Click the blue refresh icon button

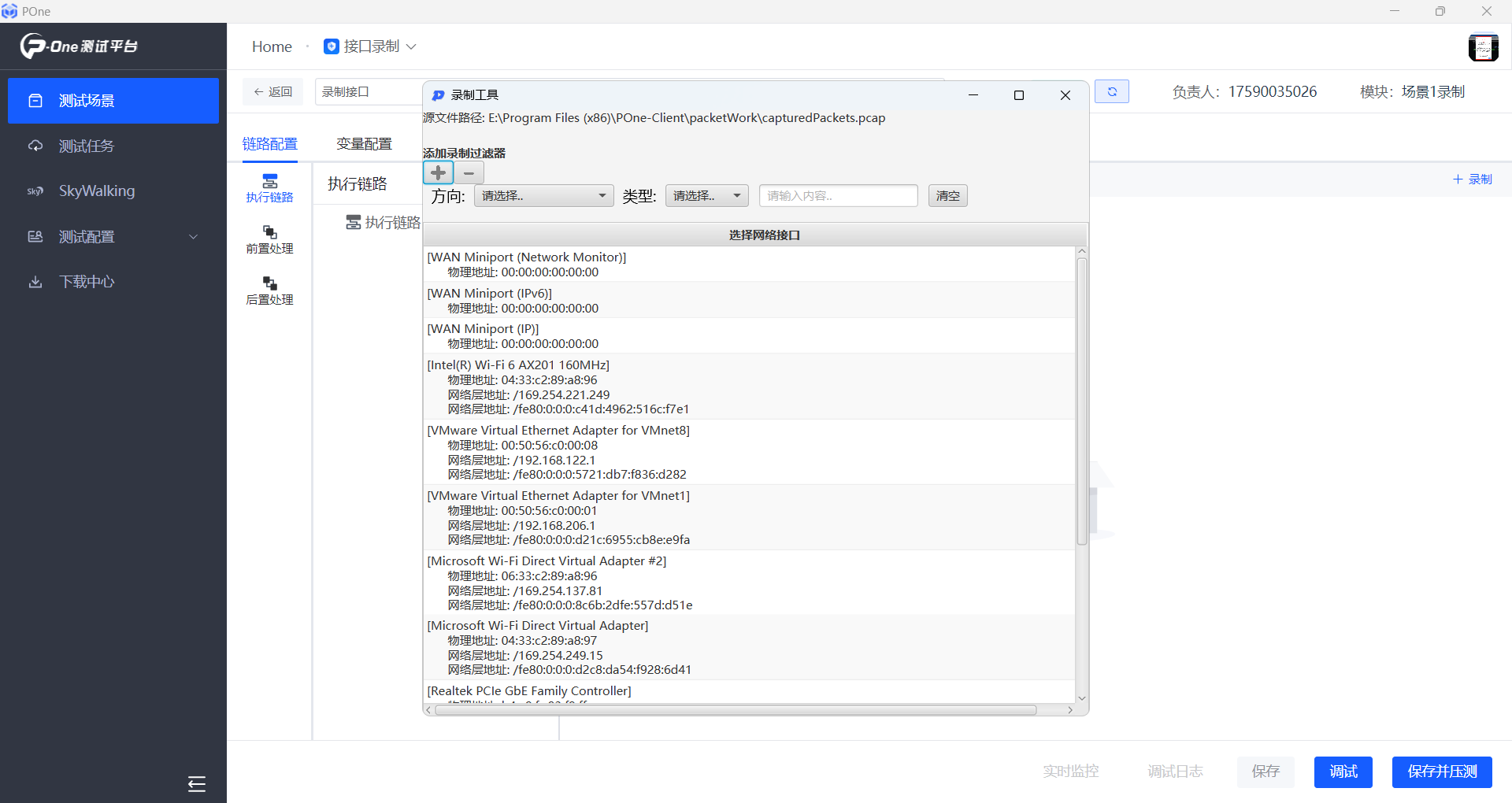[1111, 92]
